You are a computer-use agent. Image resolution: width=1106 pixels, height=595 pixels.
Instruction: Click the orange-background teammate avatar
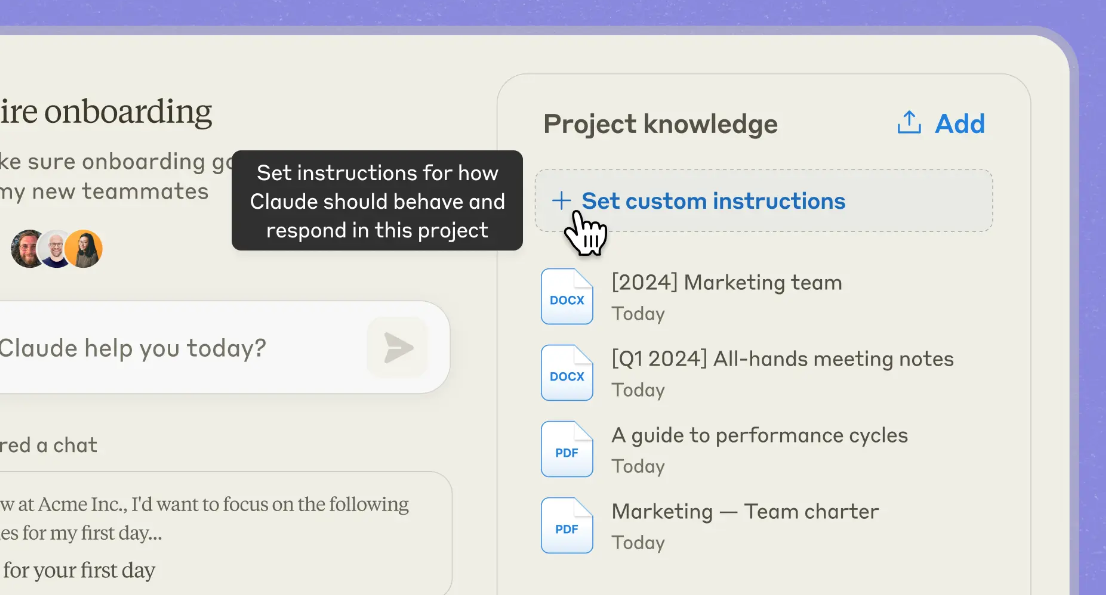(85, 249)
